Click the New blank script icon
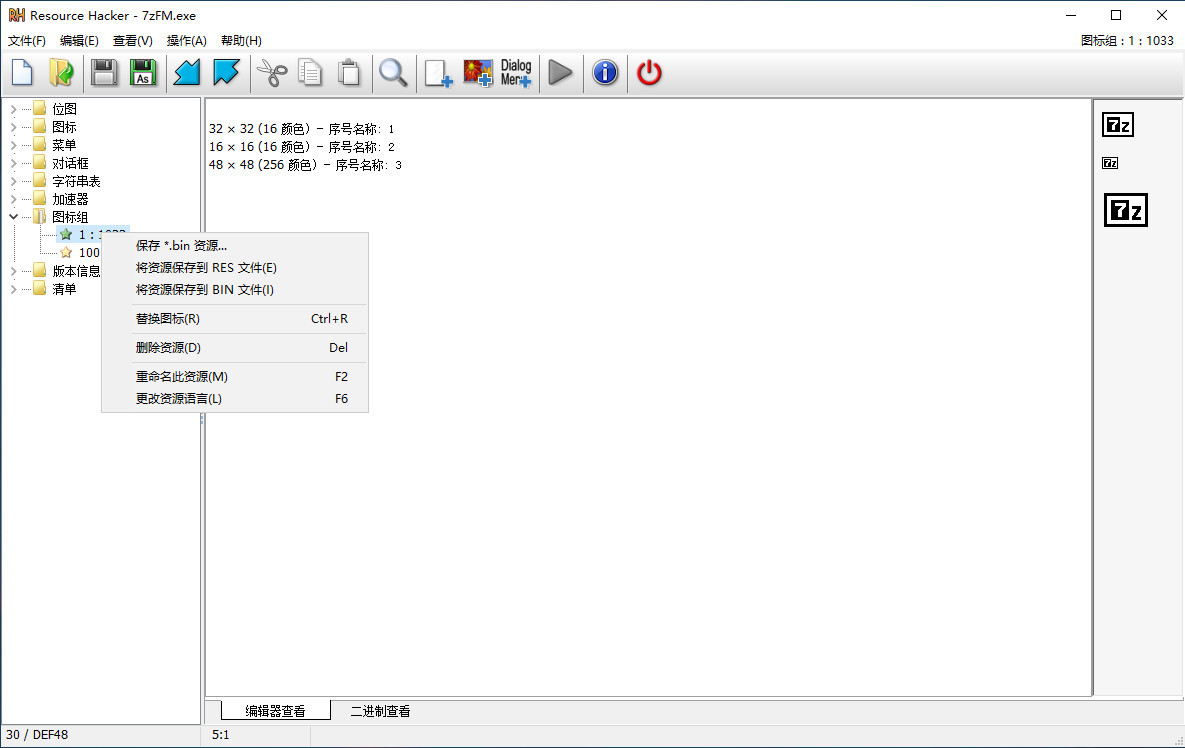 pyautogui.click(x=23, y=73)
